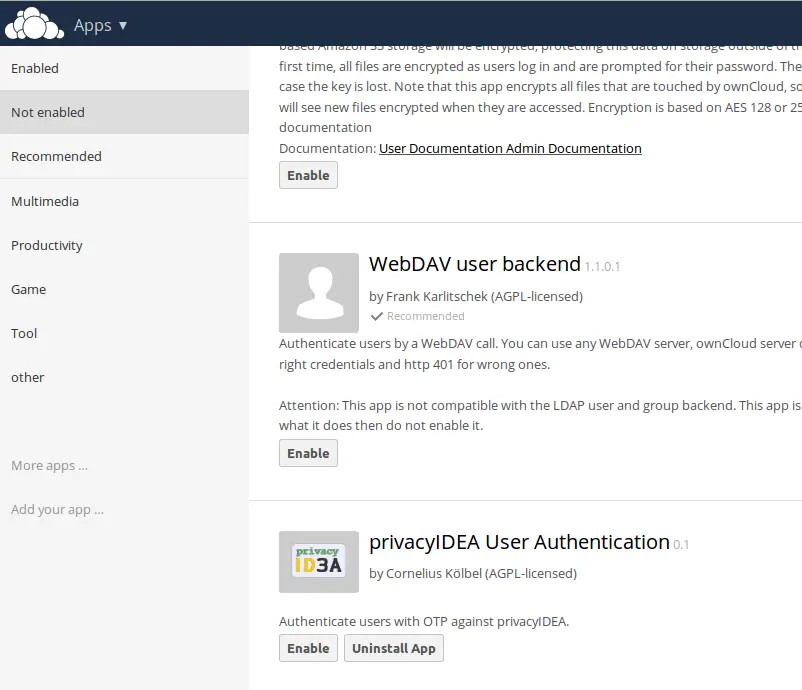Viewport: 802px width, 690px height.
Task: Click the privacyIDEA User Authentication title
Action: [x=519, y=542]
